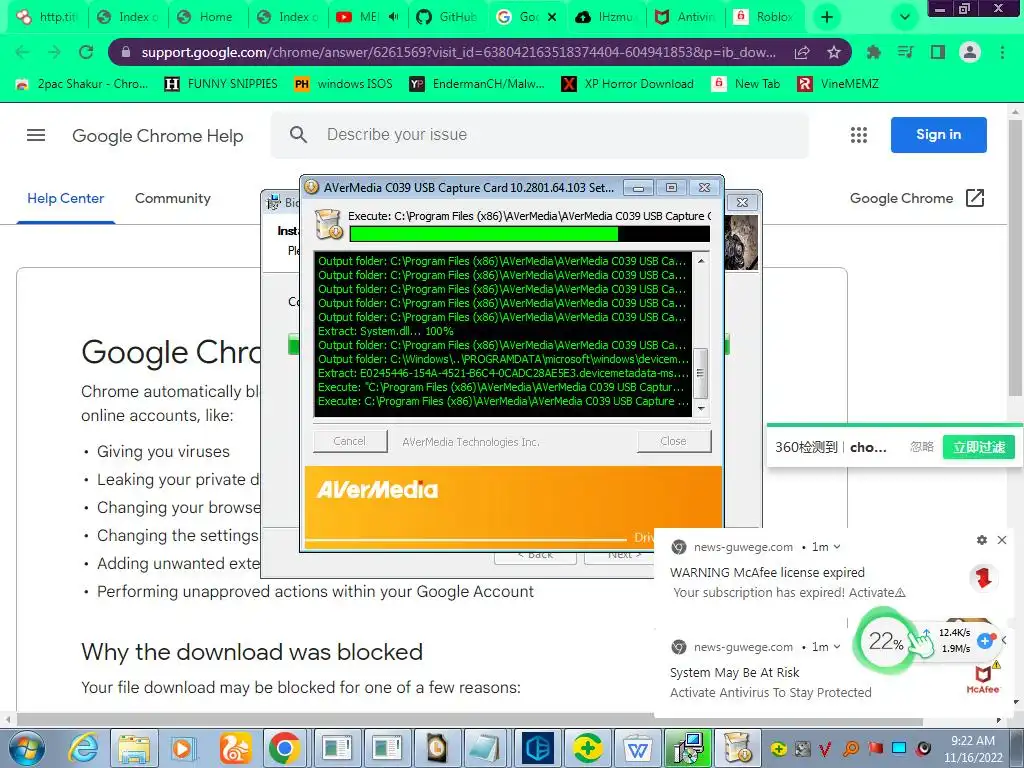Click Cancel in the AVerMedia setup dialog
The image size is (1024, 768).
point(349,441)
